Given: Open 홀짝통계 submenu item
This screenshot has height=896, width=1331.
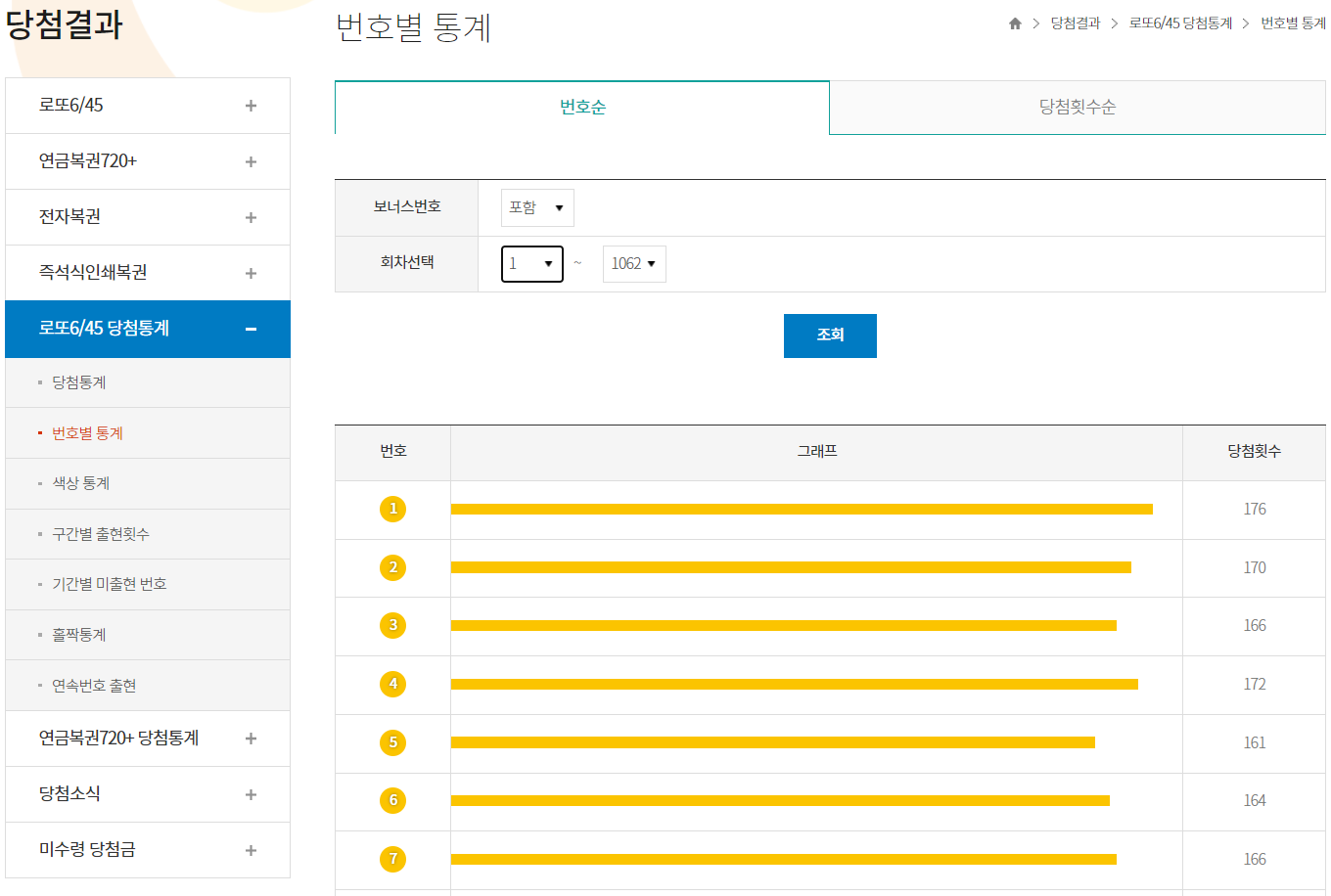Looking at the screenshot, I should point(78,635).
